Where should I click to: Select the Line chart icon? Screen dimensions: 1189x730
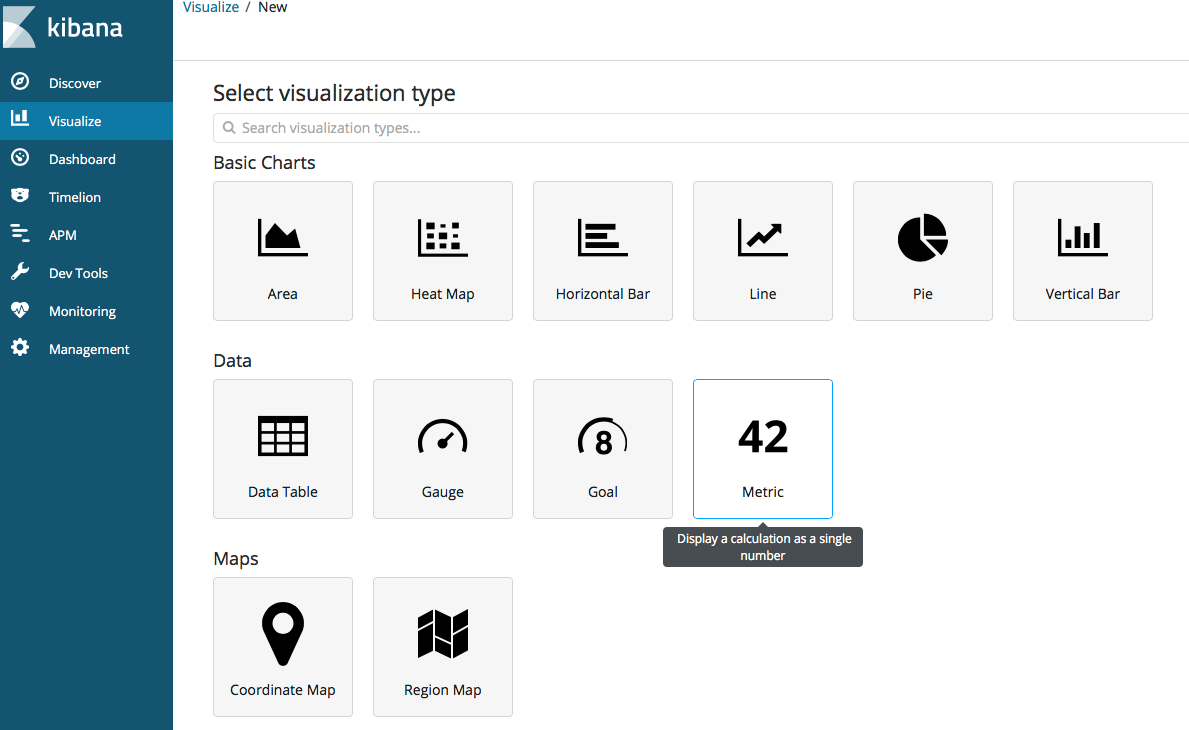point(763,237)
